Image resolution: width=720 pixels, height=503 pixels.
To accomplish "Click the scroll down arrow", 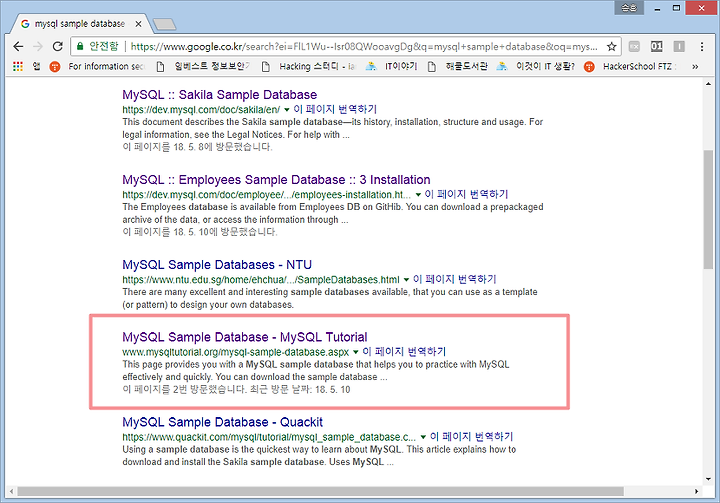I will [708, 479].
